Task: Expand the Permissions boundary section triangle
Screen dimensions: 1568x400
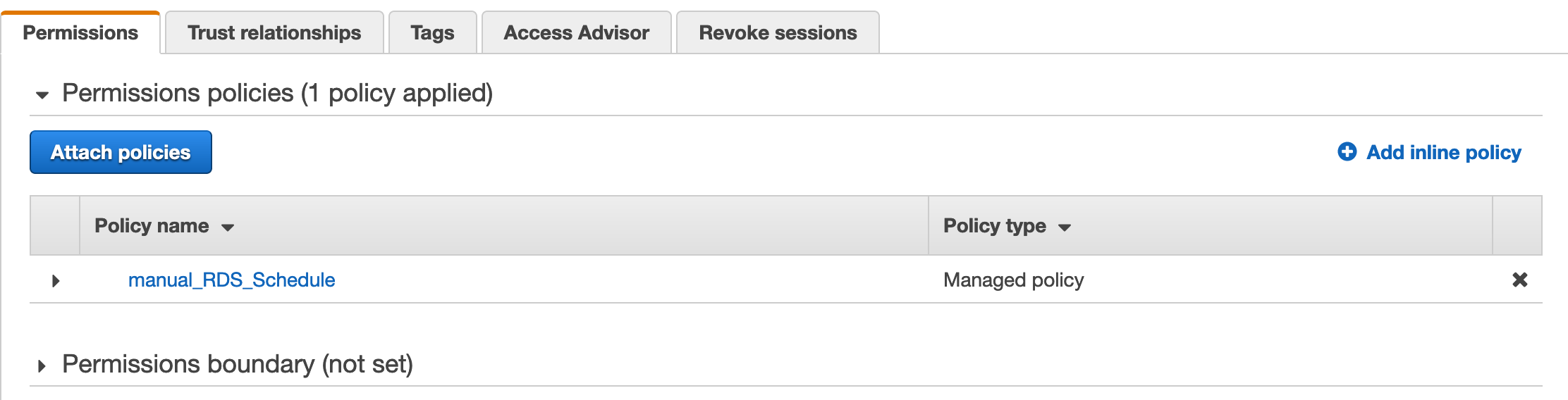Action: (x=42, y=366)
